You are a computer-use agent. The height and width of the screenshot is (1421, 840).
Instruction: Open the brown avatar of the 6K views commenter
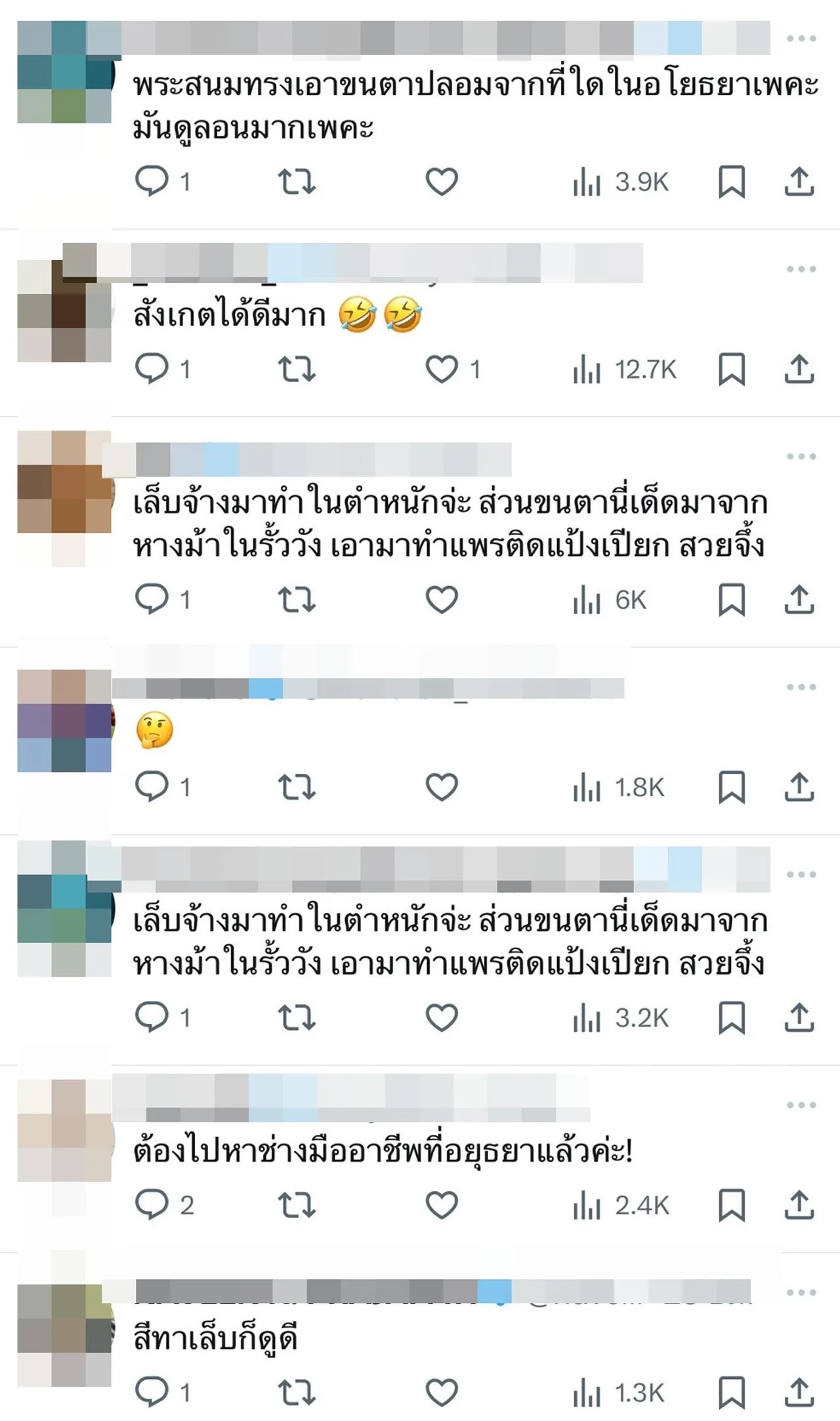point(64,482)
